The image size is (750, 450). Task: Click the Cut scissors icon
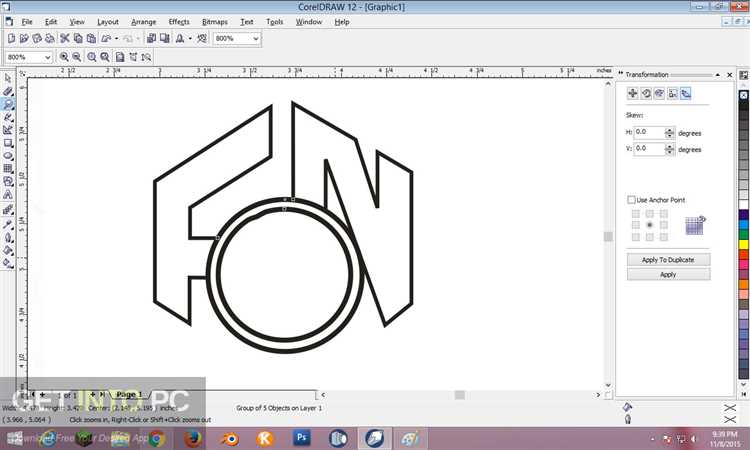[x=65, y=38]
